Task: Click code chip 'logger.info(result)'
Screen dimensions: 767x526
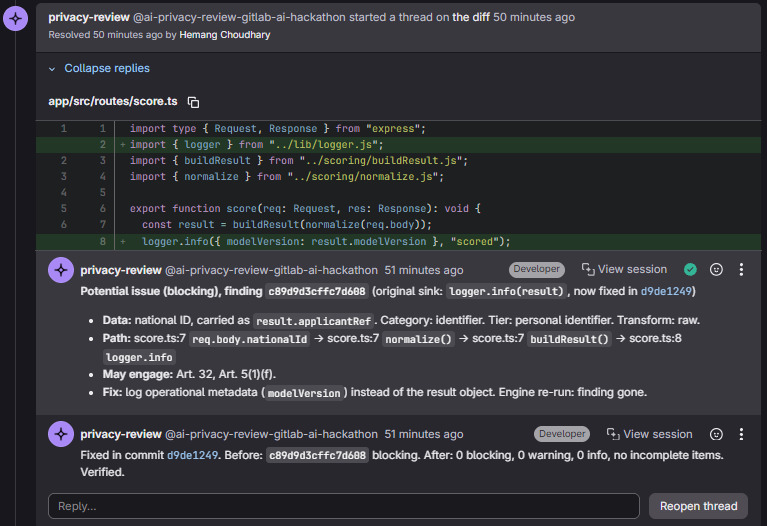Action: (x=506, y=291)
